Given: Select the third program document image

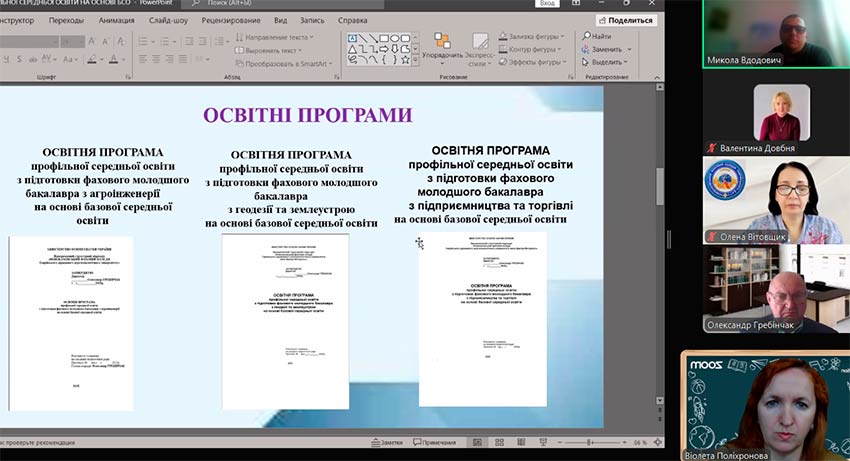Looking at the screenshot, I should (x=482, y=320).
